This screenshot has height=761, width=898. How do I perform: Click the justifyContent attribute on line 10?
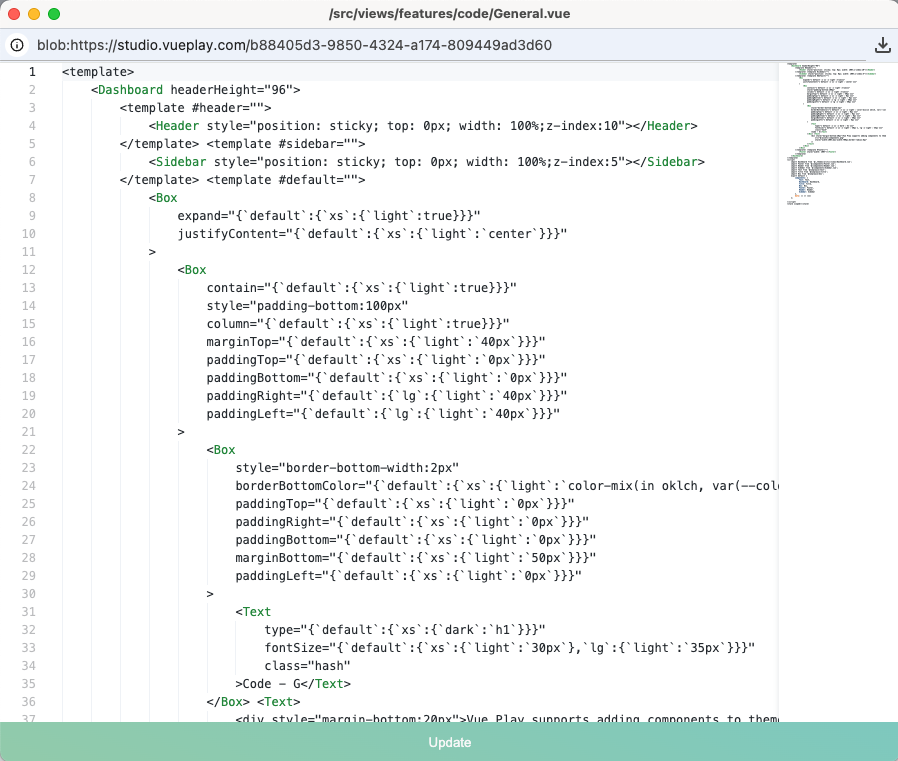click(372, 234)
